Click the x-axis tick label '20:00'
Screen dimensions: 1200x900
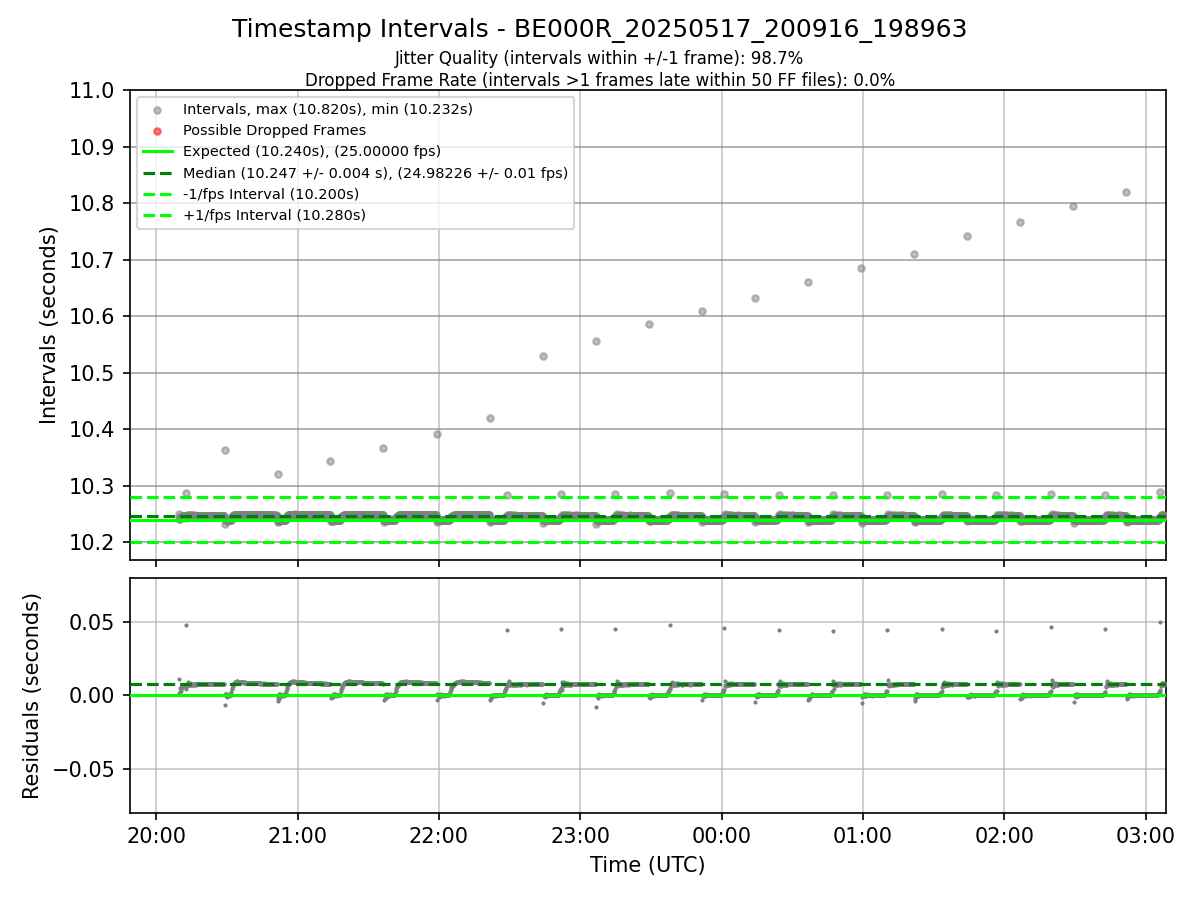coord(156,835)
